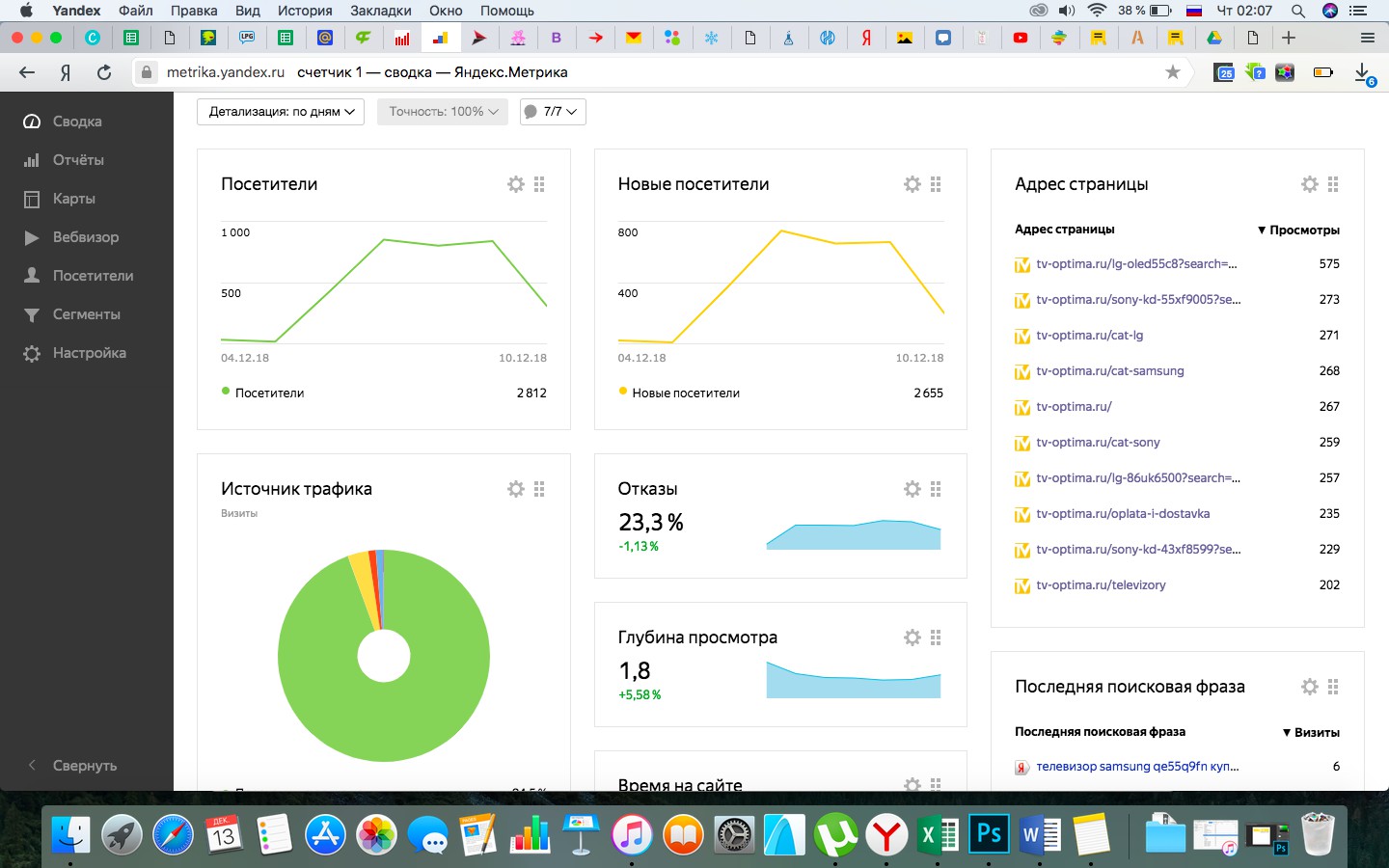Open widget settings gear for Посетители chart
Image resolution: width=1389 pixels, height=868 pixels.
click(516, 184)
